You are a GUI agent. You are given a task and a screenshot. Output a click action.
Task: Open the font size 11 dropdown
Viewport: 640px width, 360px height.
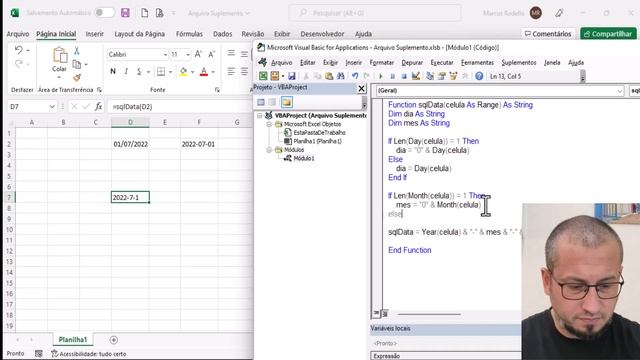tap(188, 55)
